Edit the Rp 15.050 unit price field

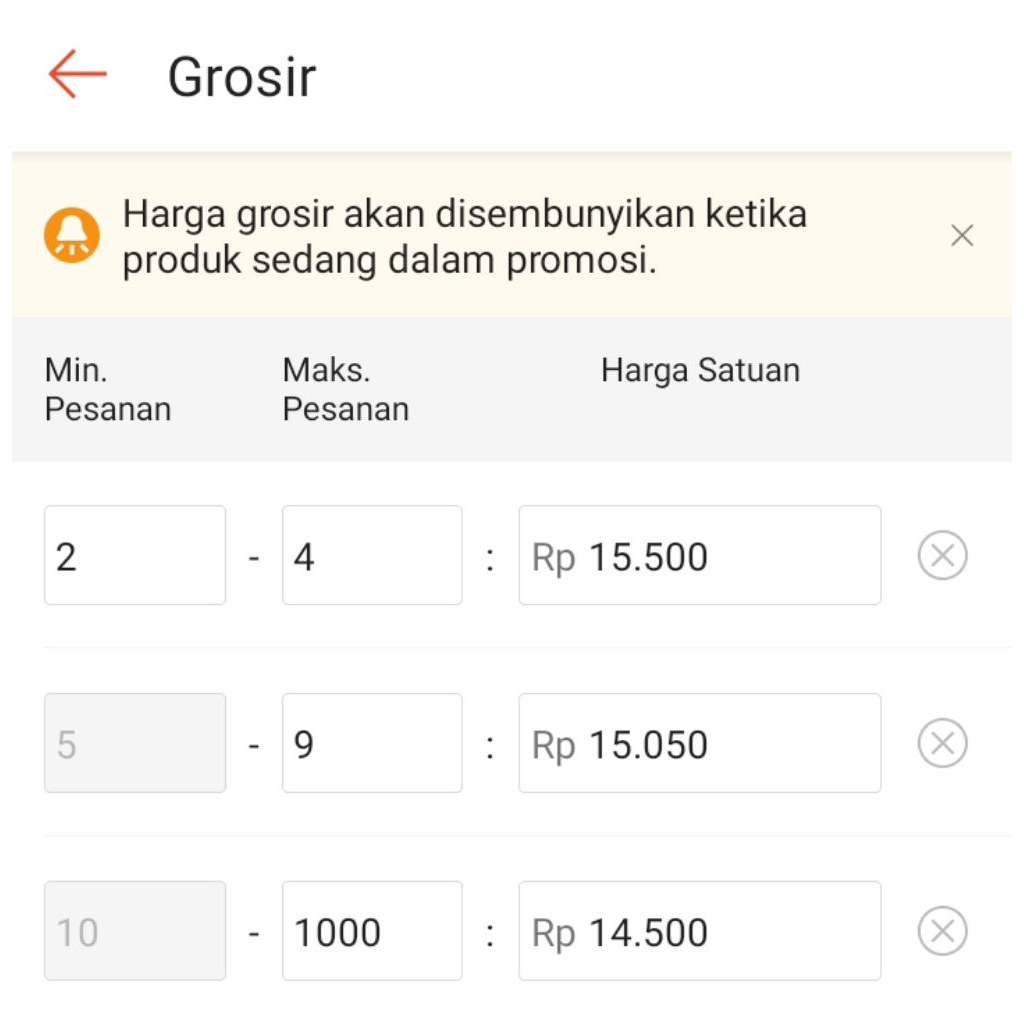pos(700,743)
